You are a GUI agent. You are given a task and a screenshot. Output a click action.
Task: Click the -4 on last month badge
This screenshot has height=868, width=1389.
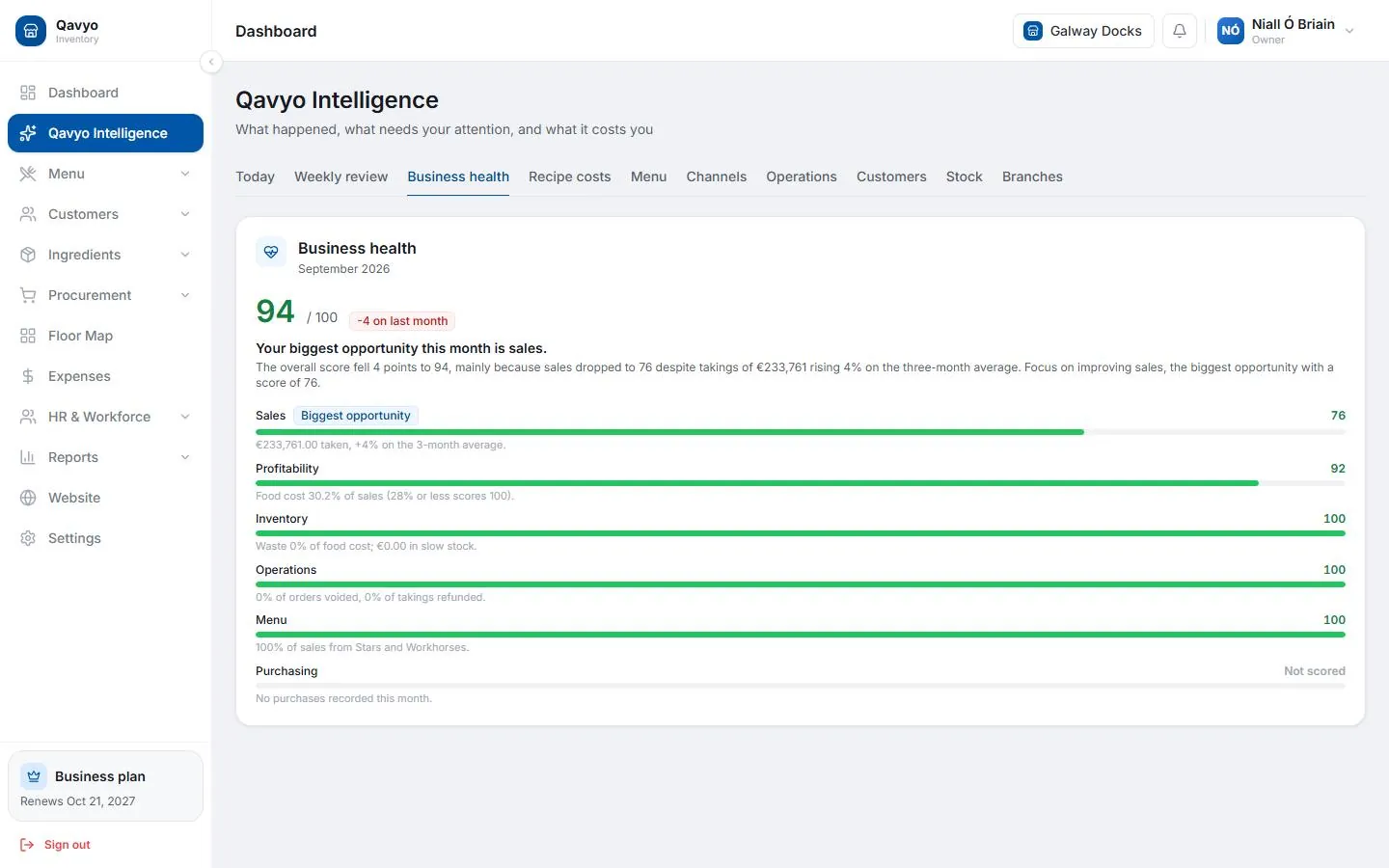coord(402,321)
